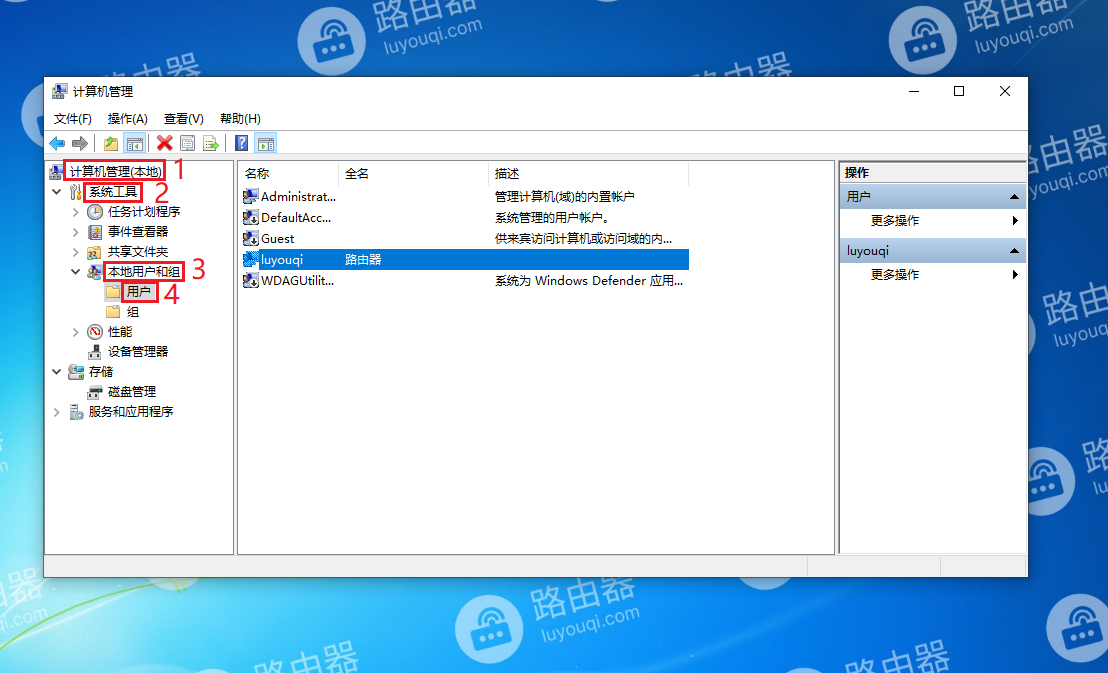Click the Event Viewer icon
Screen dimensions: 1108x673
95,232
